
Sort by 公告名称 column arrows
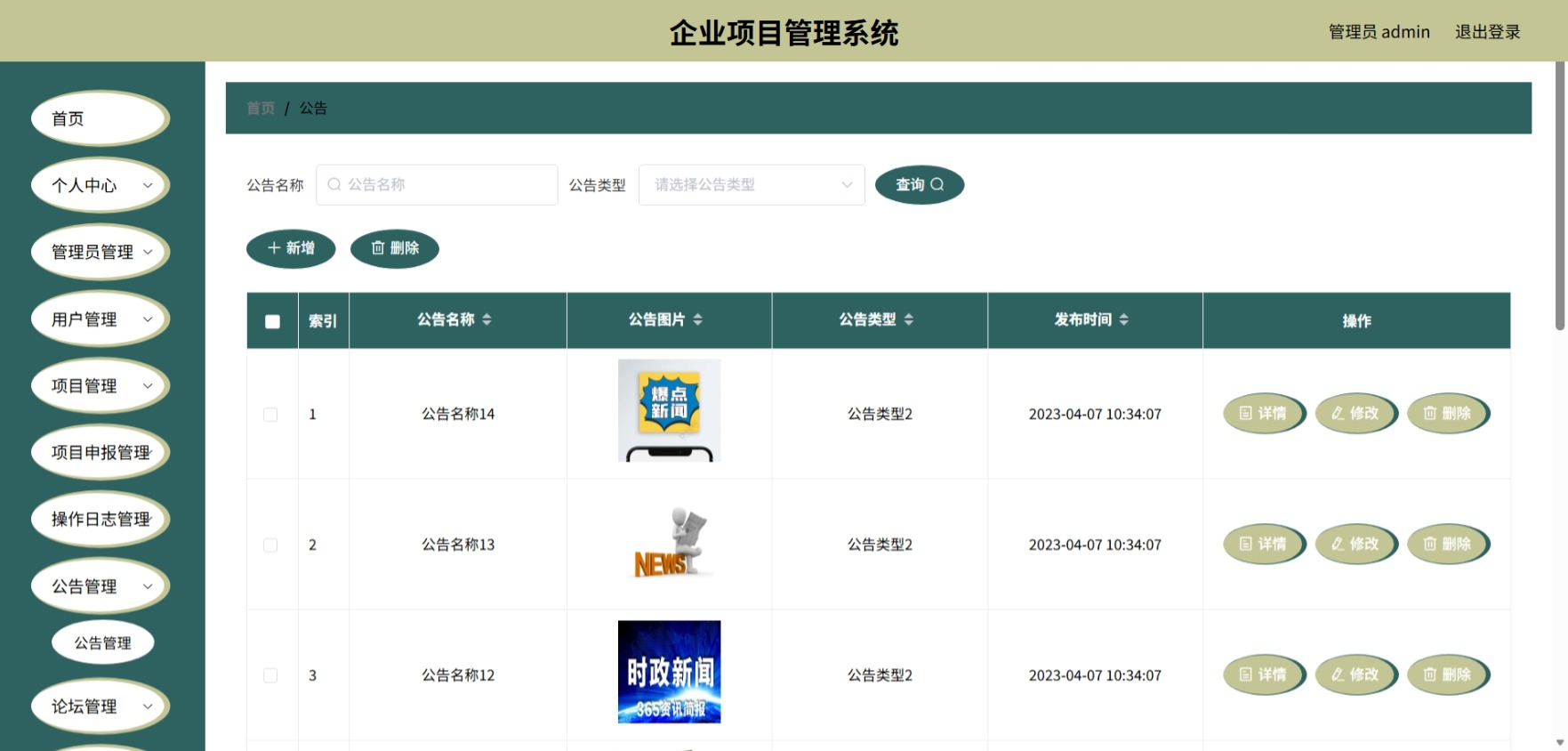[486, 319]
